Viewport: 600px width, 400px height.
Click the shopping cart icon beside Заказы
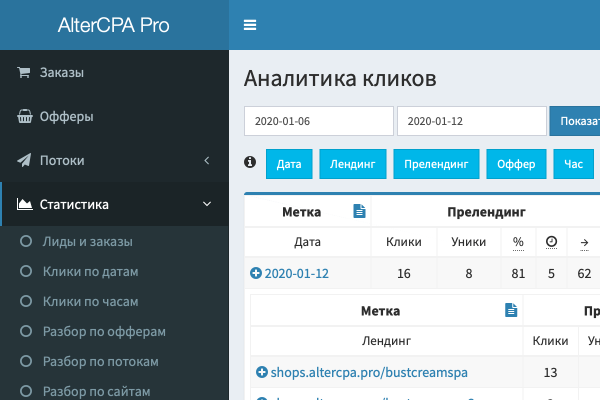point(24,72)
